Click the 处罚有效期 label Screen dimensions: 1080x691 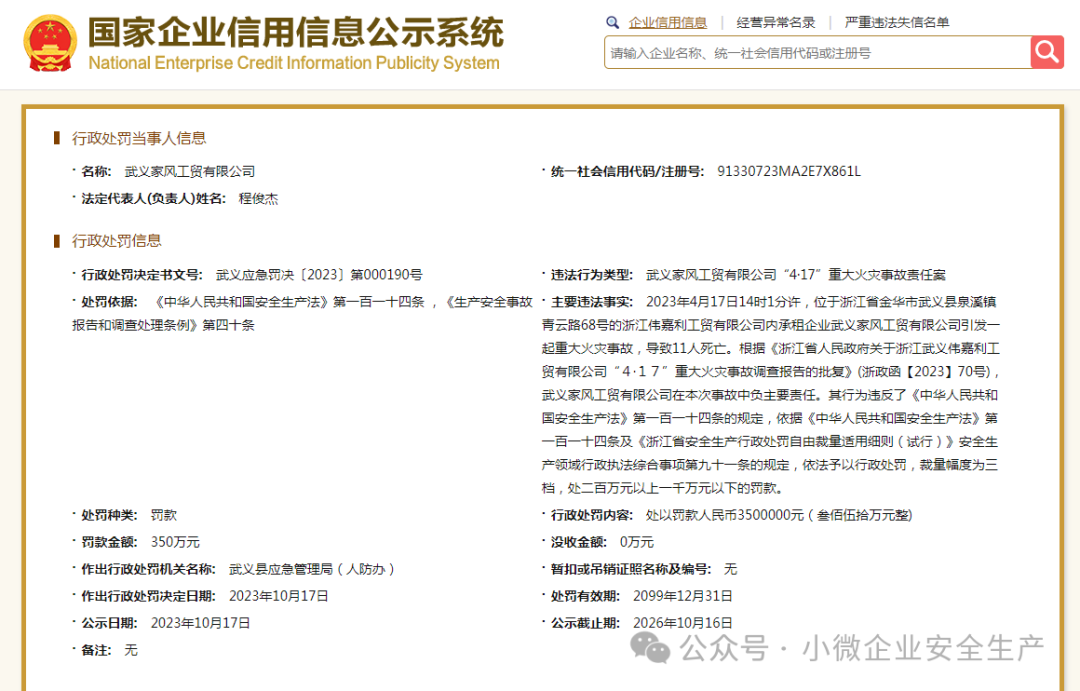(x=585, y=596)
